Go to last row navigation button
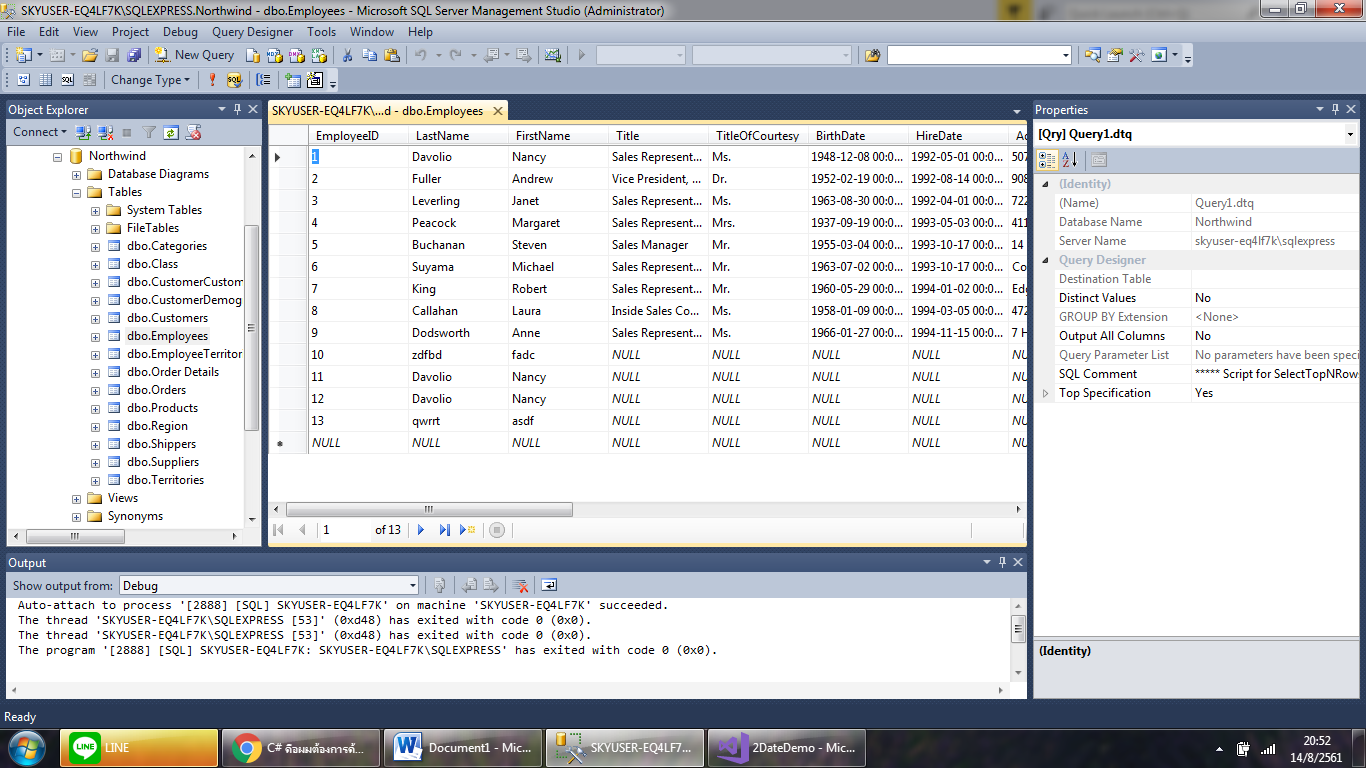Screen dimensions: 1366x768 (444, 530)
